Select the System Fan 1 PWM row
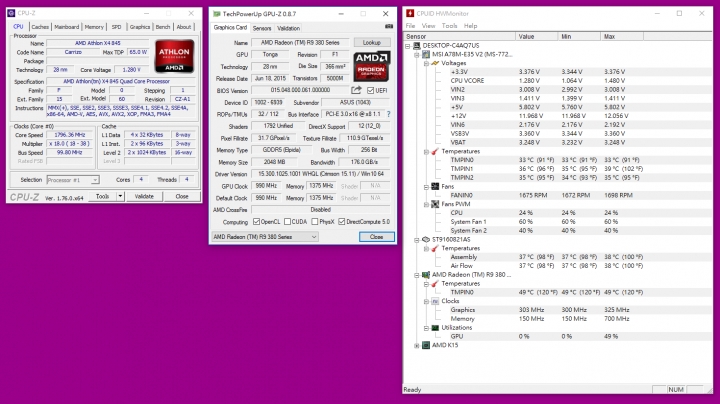 (557, 222)
